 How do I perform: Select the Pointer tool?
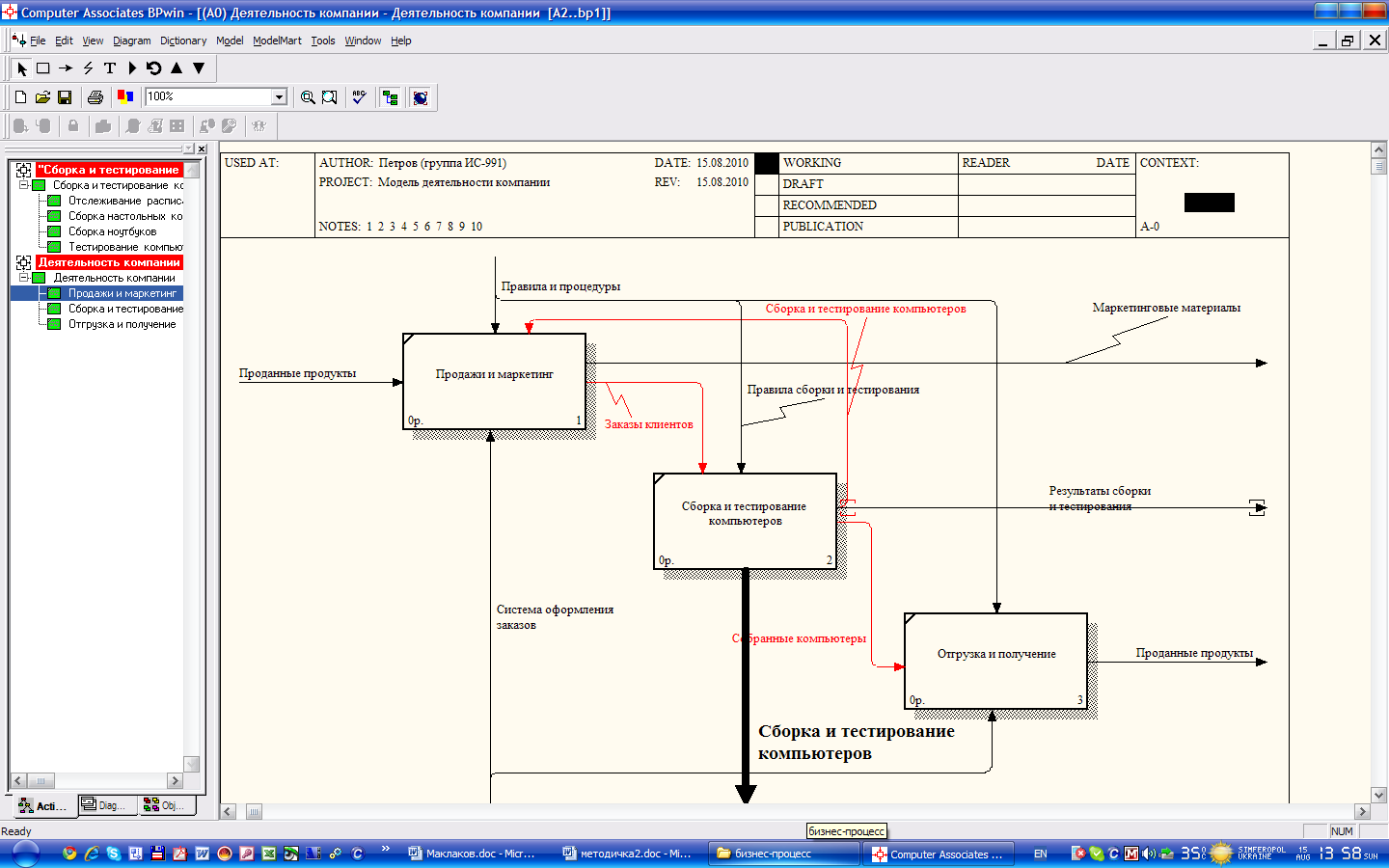pos(21,68)
